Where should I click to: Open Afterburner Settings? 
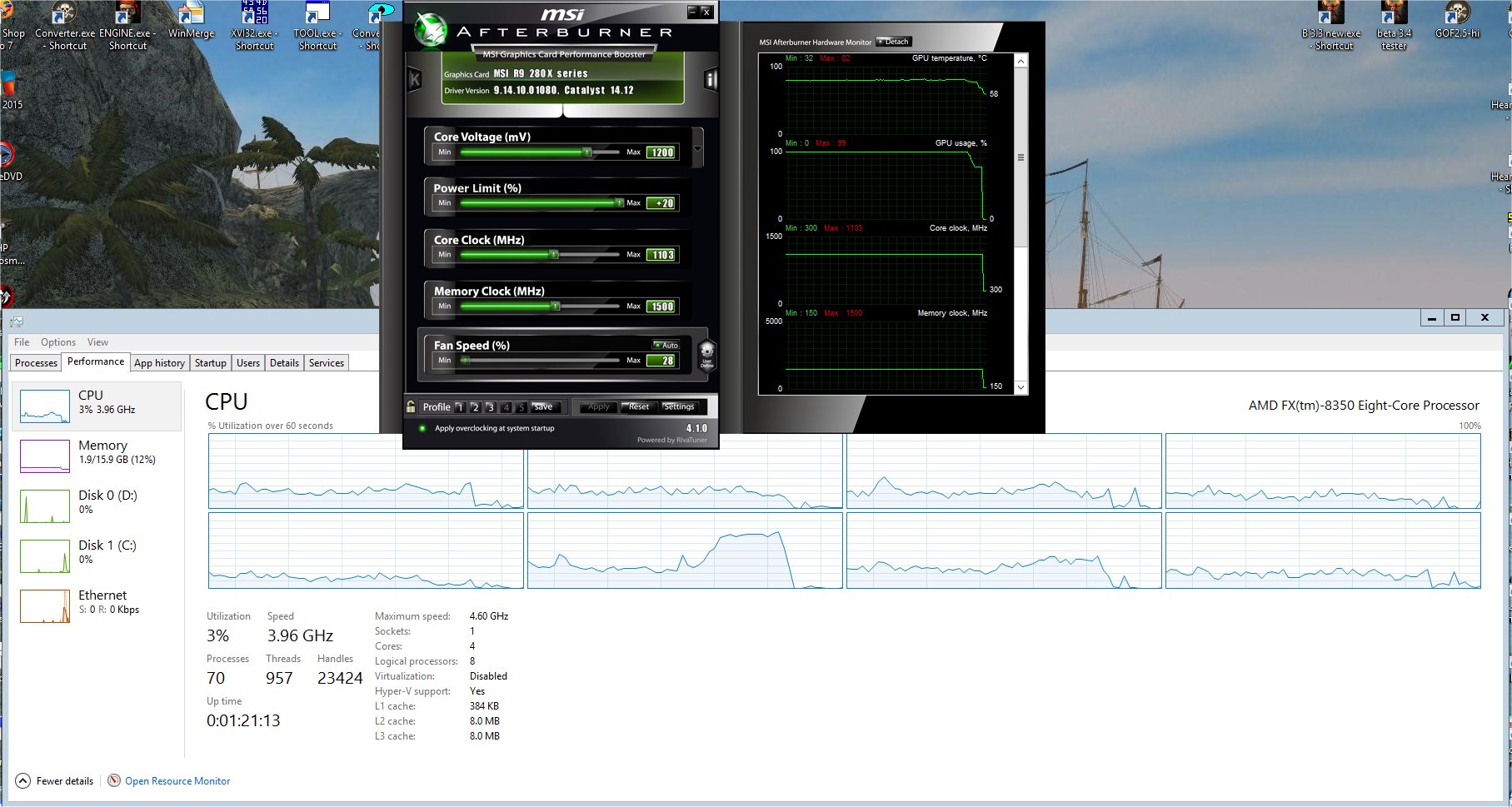[x=680, y=407]
